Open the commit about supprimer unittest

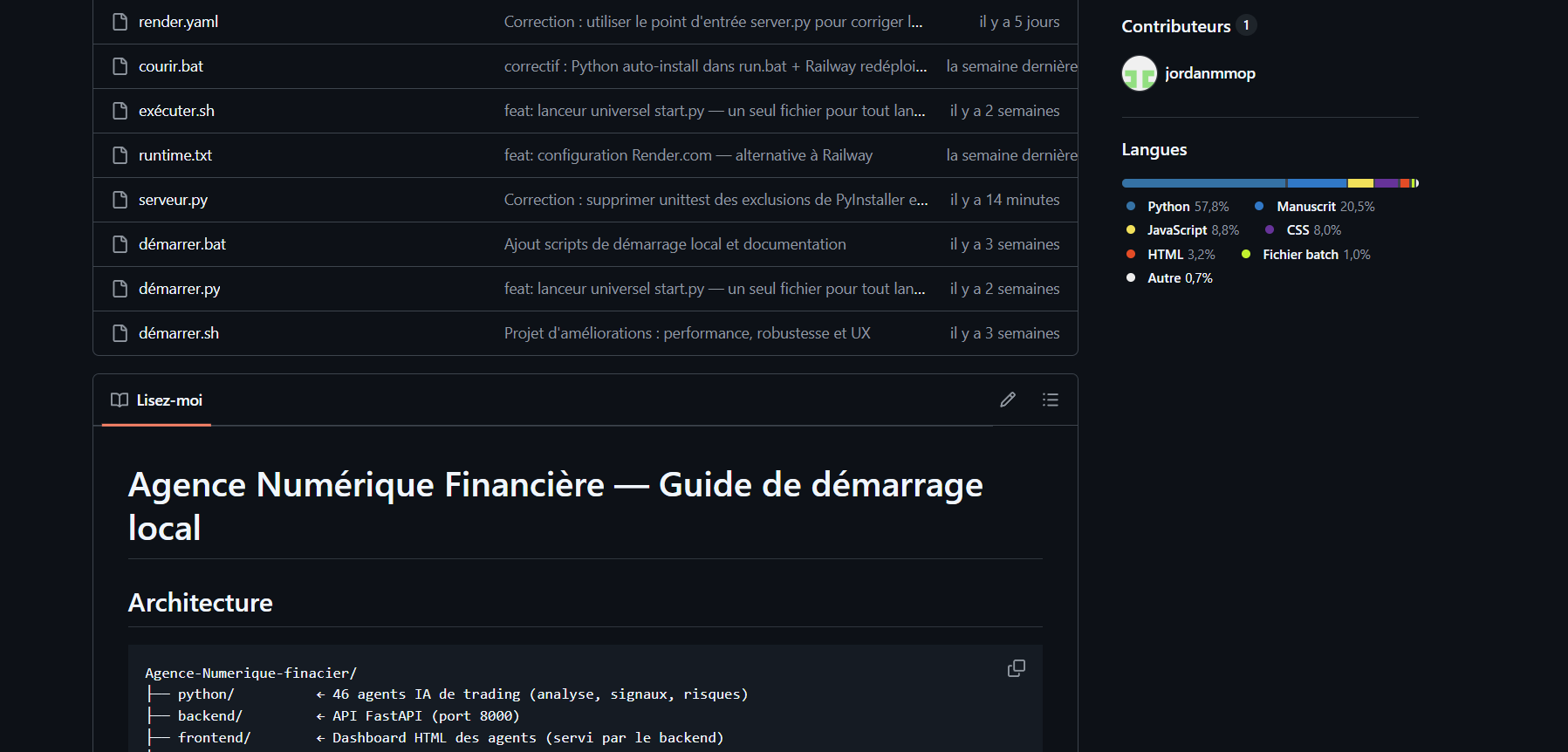(716, 200)
